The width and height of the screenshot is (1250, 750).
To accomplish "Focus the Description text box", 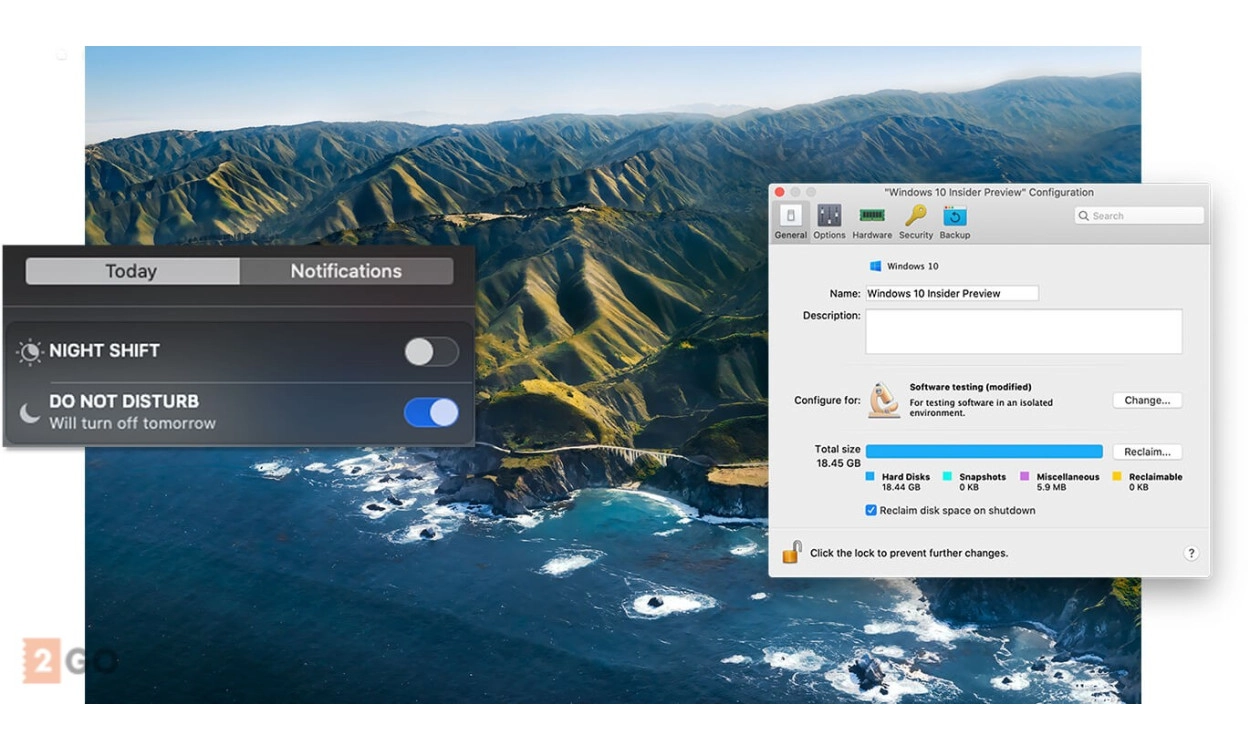I will [x=1023, y=331].
